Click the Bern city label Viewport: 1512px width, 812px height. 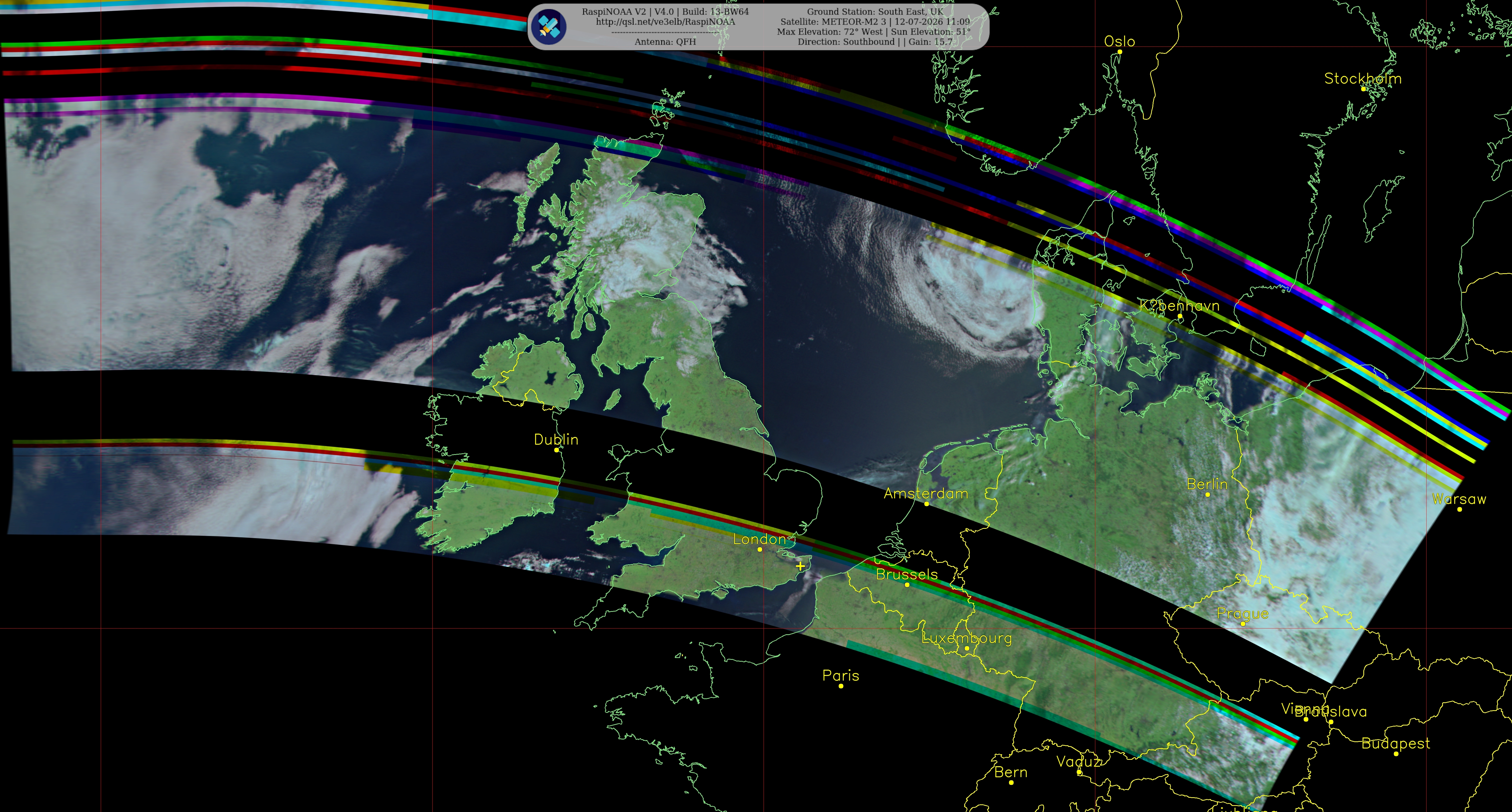1011,773
